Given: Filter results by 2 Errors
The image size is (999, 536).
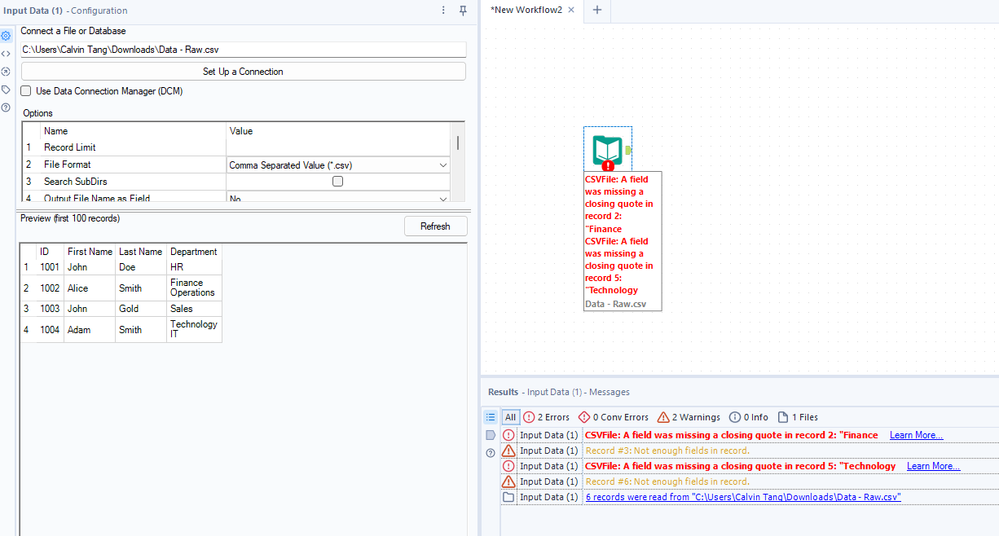Looking at the screenshot, I should tap(546, 417).
